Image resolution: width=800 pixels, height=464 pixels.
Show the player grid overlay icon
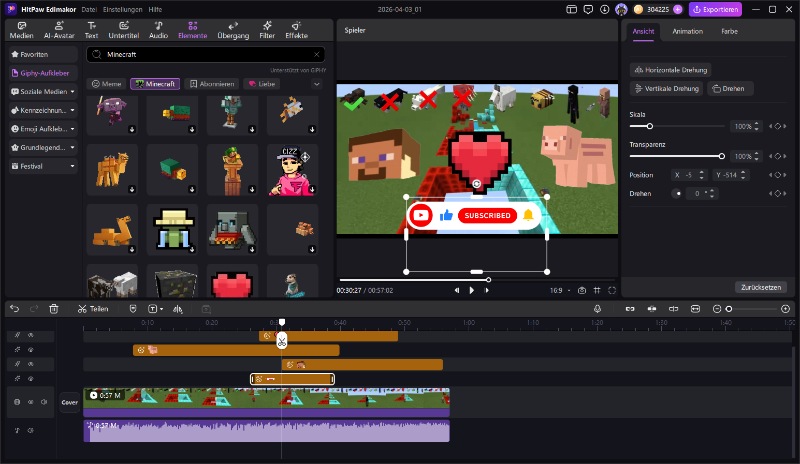point(597,290)
